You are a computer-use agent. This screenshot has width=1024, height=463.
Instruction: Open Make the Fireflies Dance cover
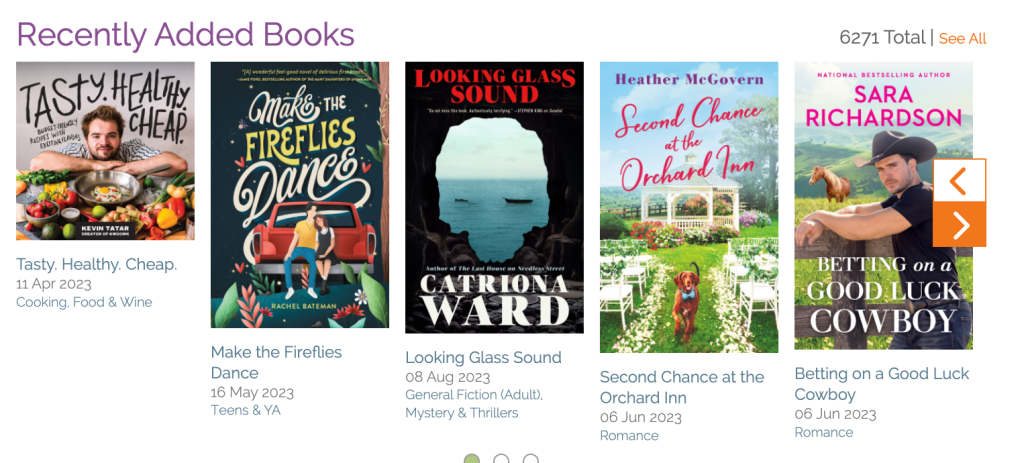coord(299,195)
